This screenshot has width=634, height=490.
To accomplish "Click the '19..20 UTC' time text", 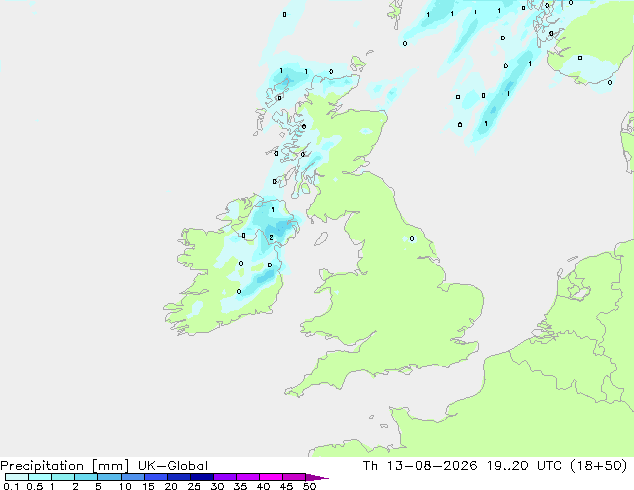I will (524, 465).
